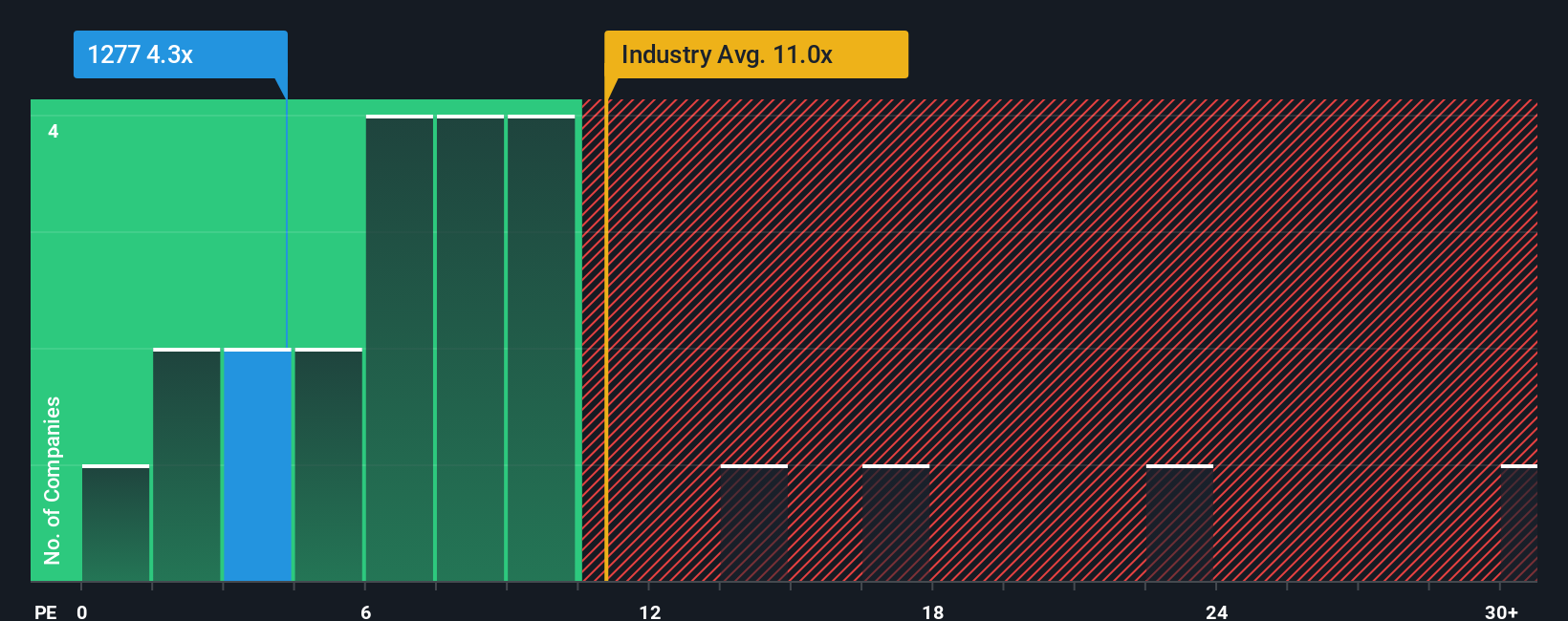Click the 24 PE axis tick label
The height and width of the screenshot is (621, 1568).
tap(1217, 611)
